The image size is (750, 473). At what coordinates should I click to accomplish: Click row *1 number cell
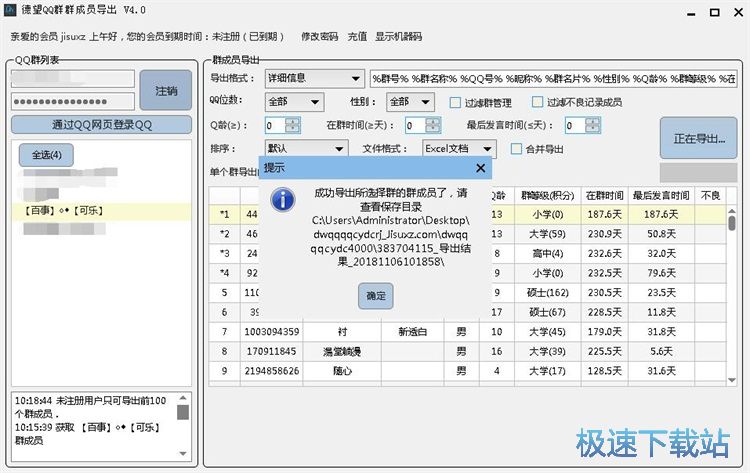pyautogui.click(x=224, y=214)
